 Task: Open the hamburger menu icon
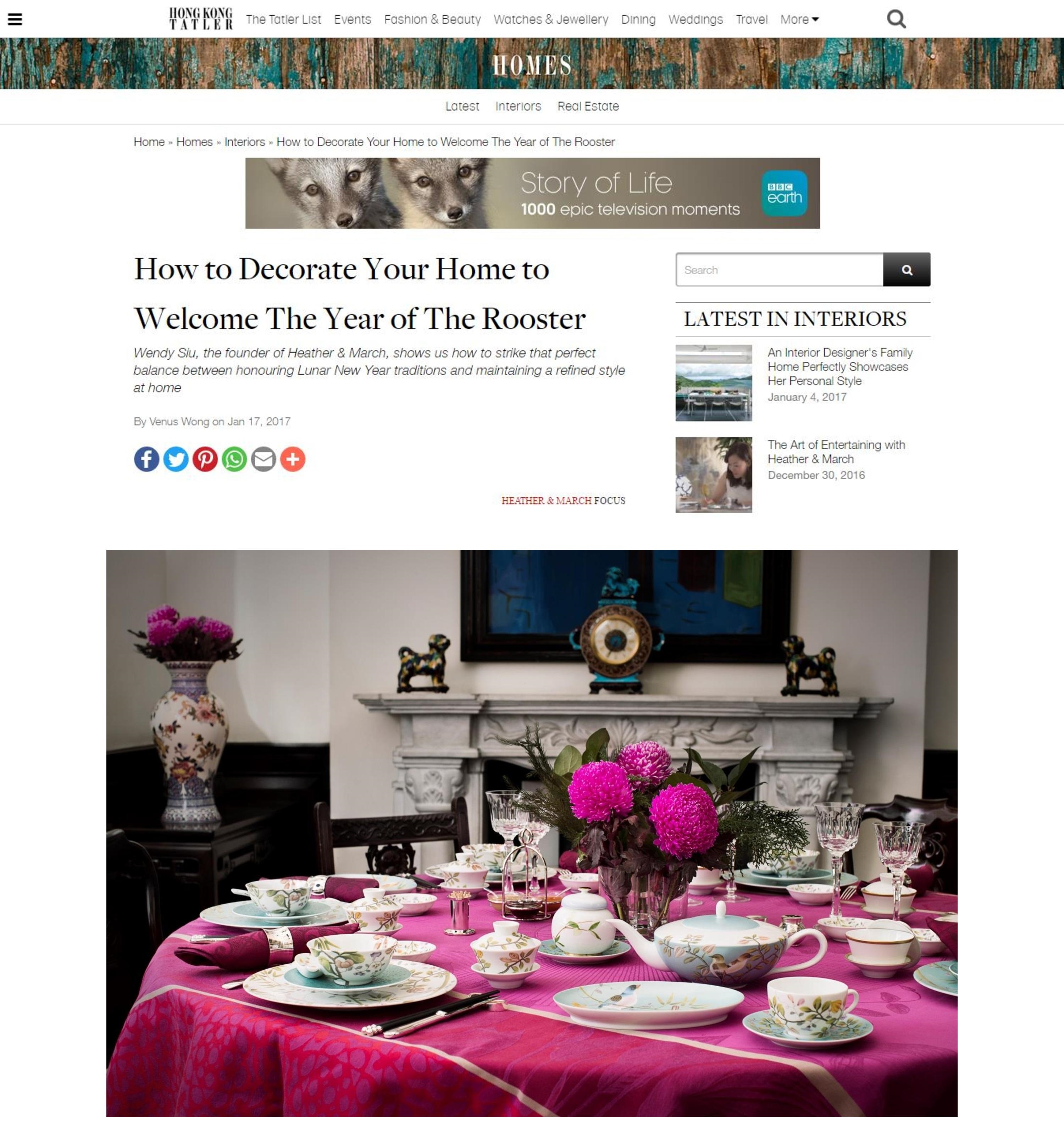15,20
